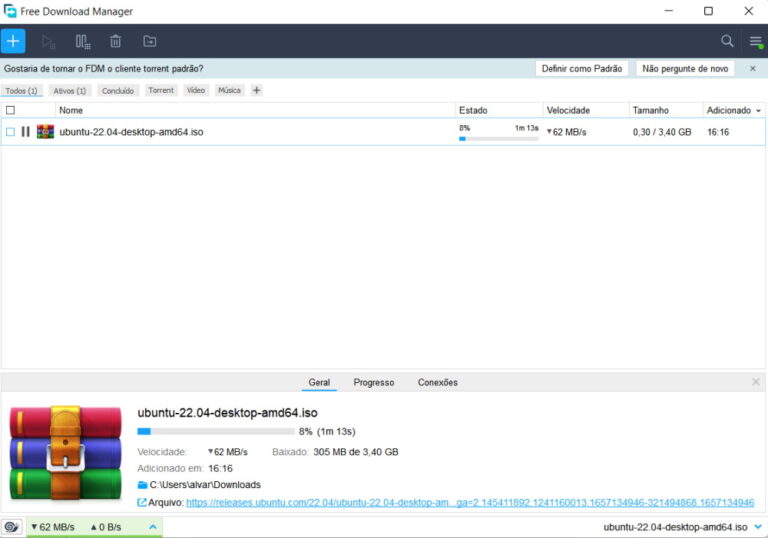Click the 16:16 added time cell
This screenshot has width=768, height=538.
(718, 132)
